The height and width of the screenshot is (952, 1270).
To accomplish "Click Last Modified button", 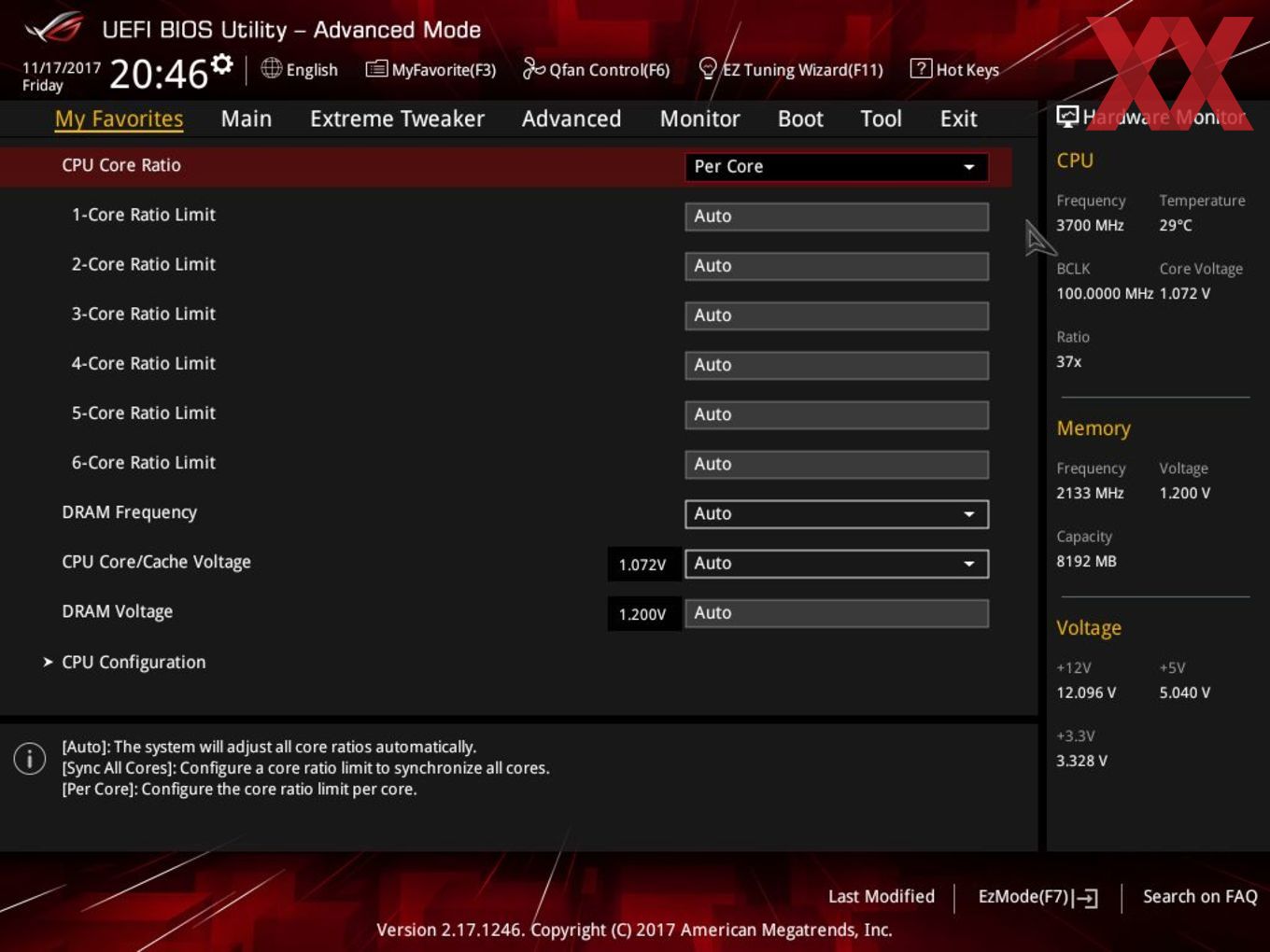I will pos(881,896).
